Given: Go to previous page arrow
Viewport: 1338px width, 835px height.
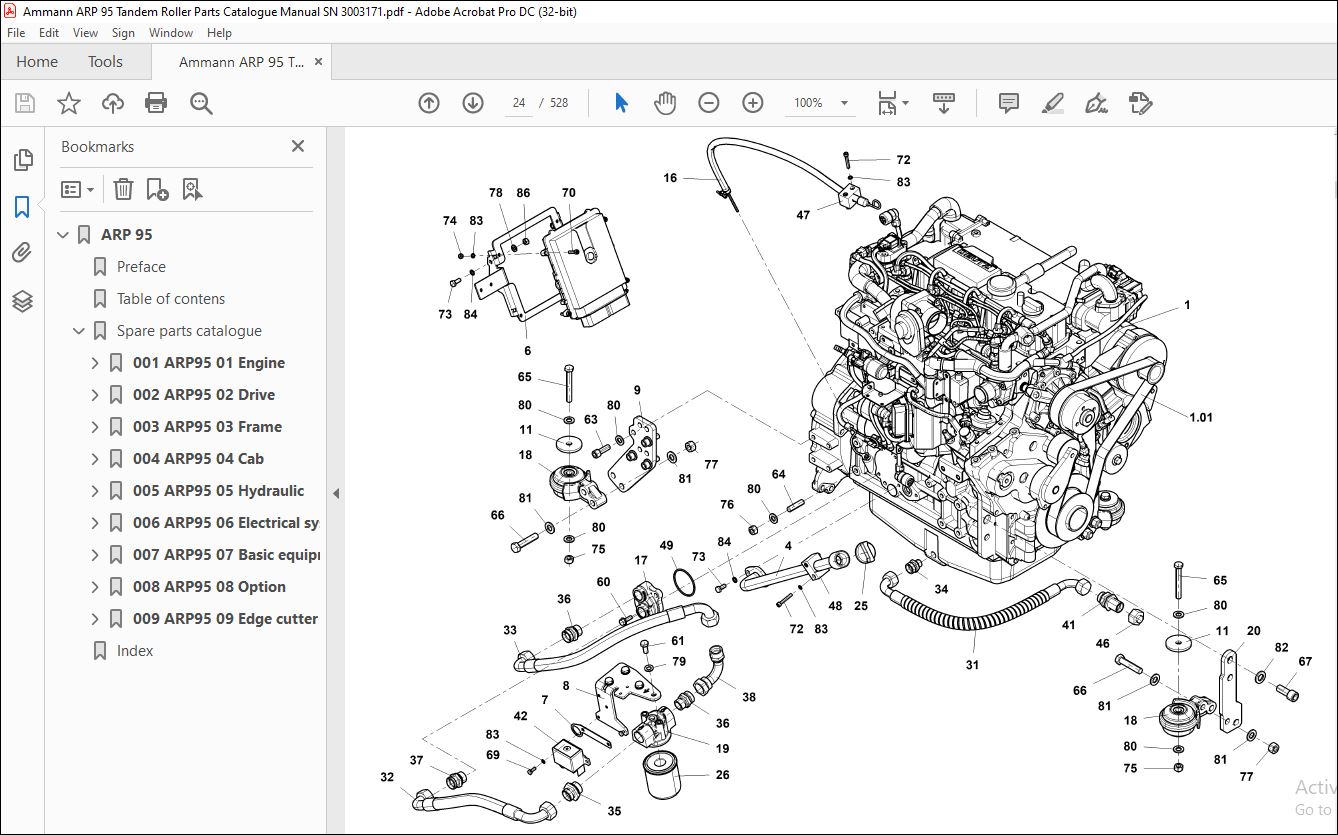Looking at the screenshot, I should (x=429, y=103).
